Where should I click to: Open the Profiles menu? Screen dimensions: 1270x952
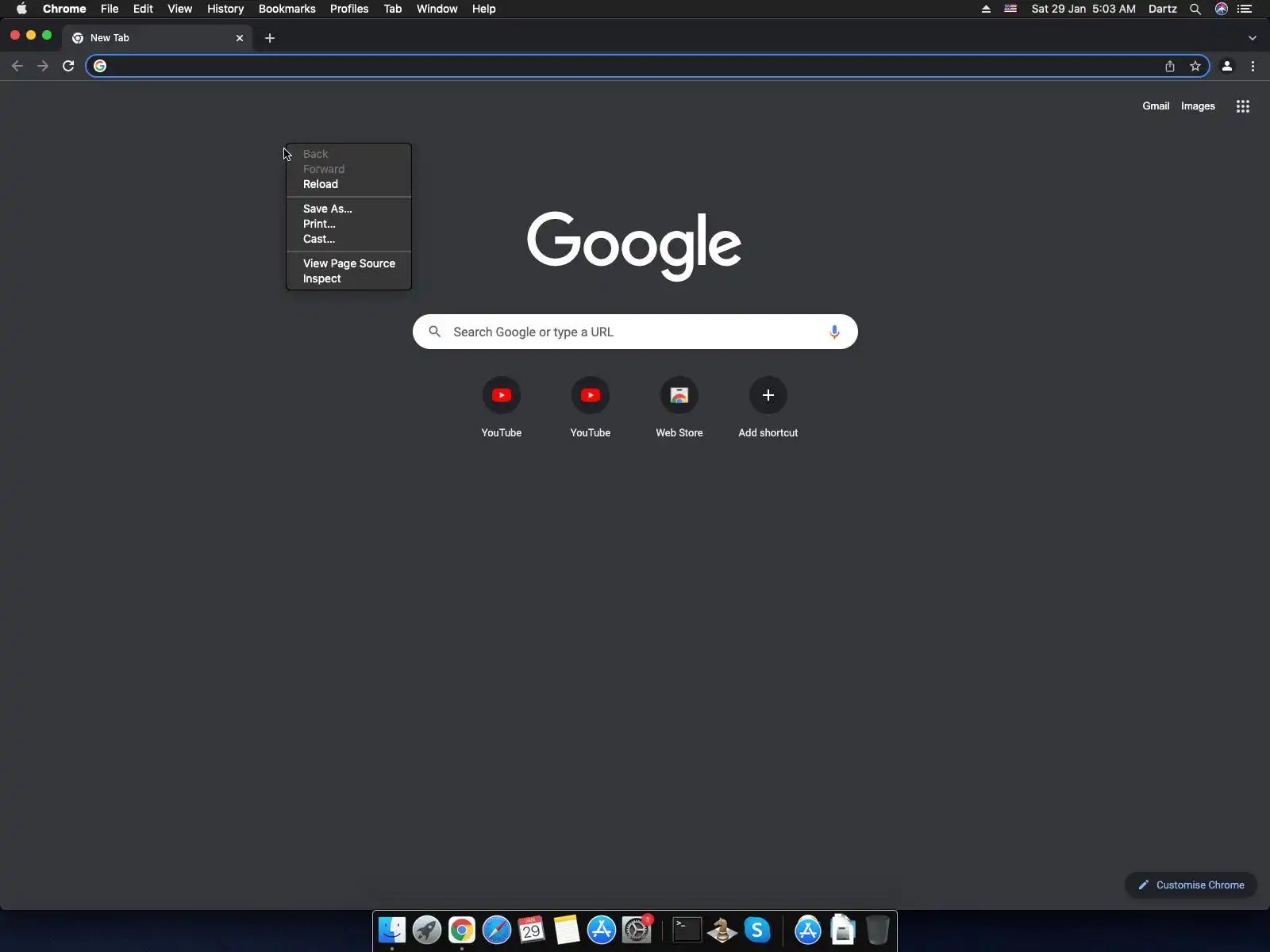point(349,9)
